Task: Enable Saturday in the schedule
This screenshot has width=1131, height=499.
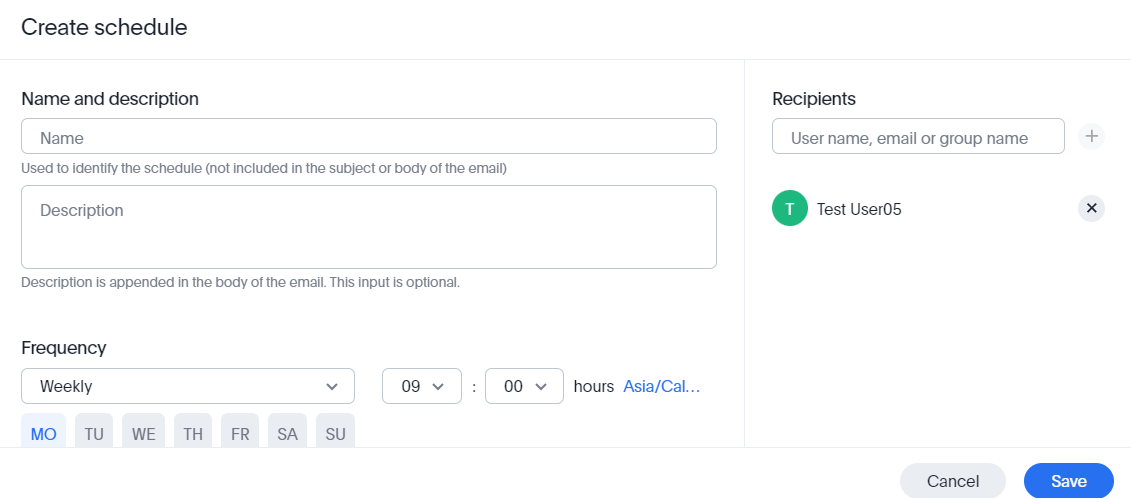Action: click(x=287, y=433)
